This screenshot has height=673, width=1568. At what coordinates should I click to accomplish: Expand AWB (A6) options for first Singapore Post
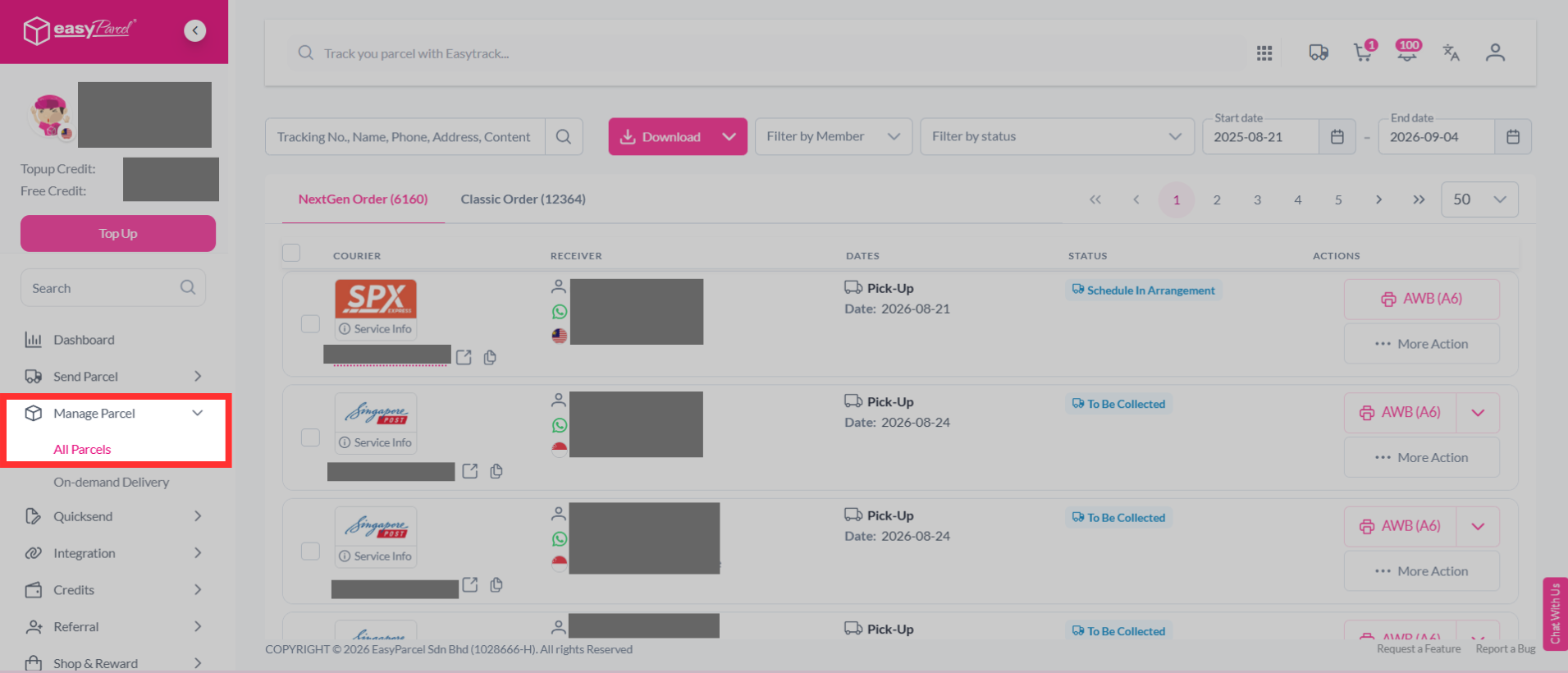pyautogui.click(x=1478, y=413)
